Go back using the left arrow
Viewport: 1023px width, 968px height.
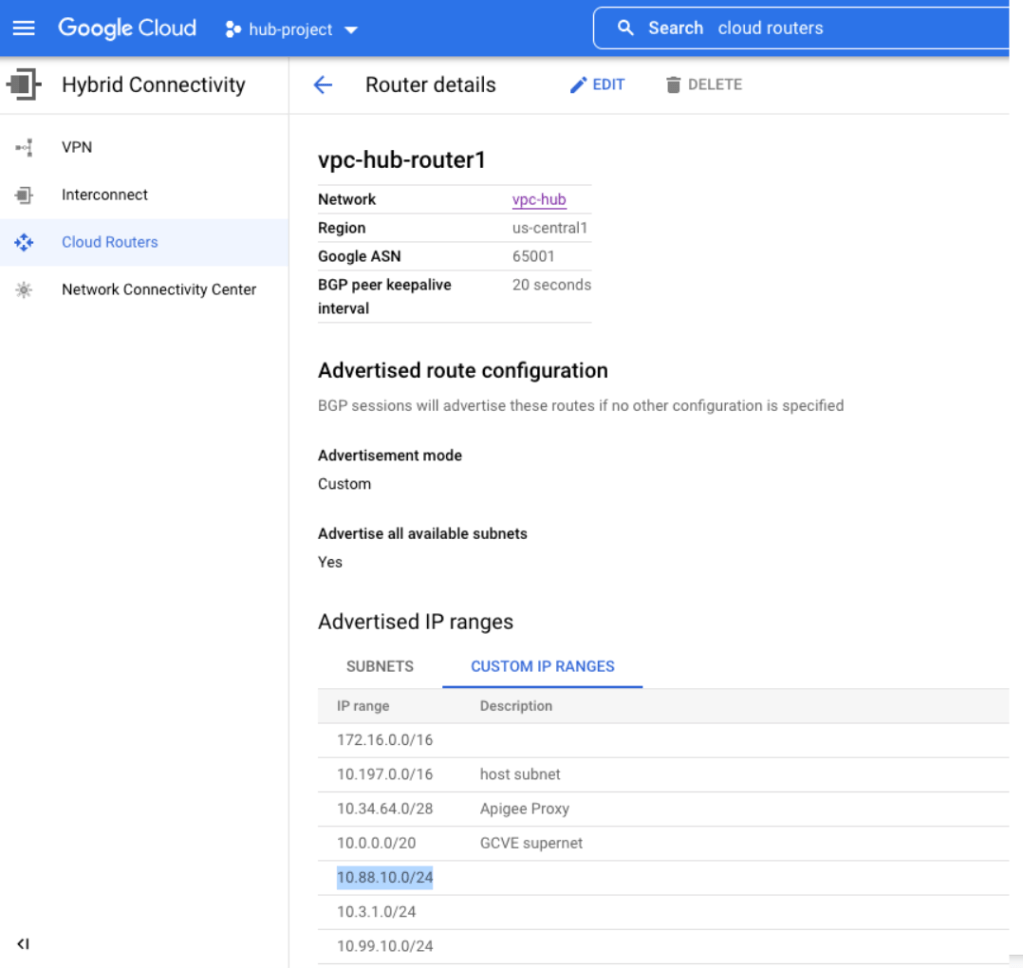(x=322, y=85)
